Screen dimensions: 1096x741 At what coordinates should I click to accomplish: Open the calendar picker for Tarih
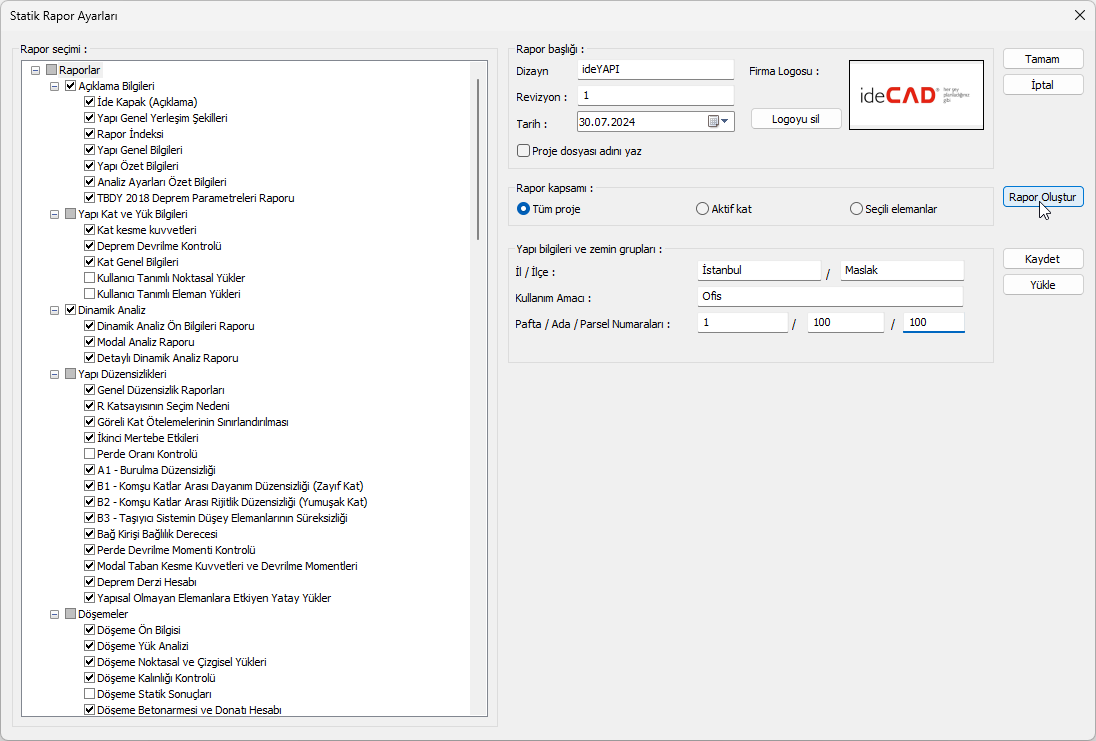pyautogui.click(x=720, y=121)
